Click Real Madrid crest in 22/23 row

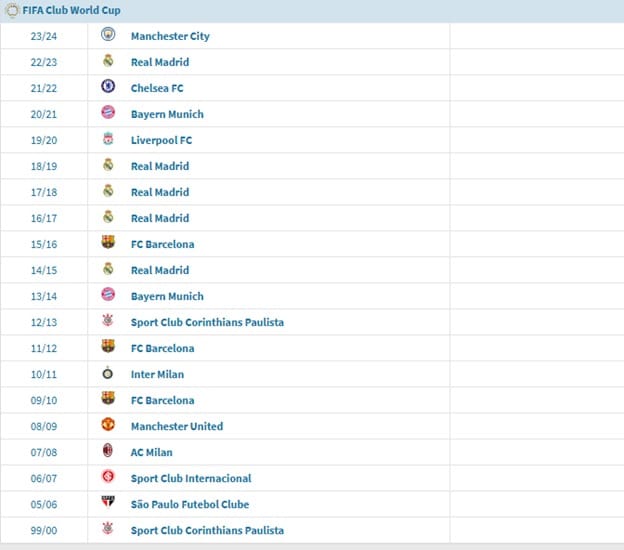point(108,60)
